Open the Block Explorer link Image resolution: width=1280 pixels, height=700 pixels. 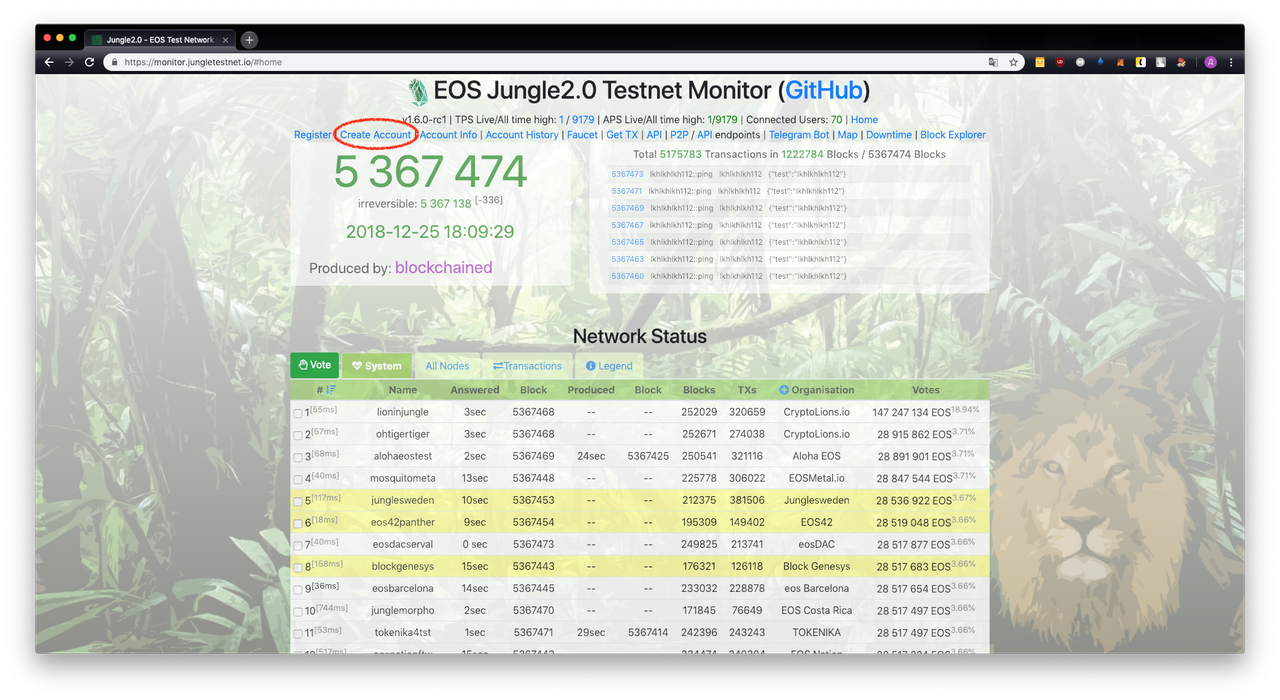[x=953, y=135]
